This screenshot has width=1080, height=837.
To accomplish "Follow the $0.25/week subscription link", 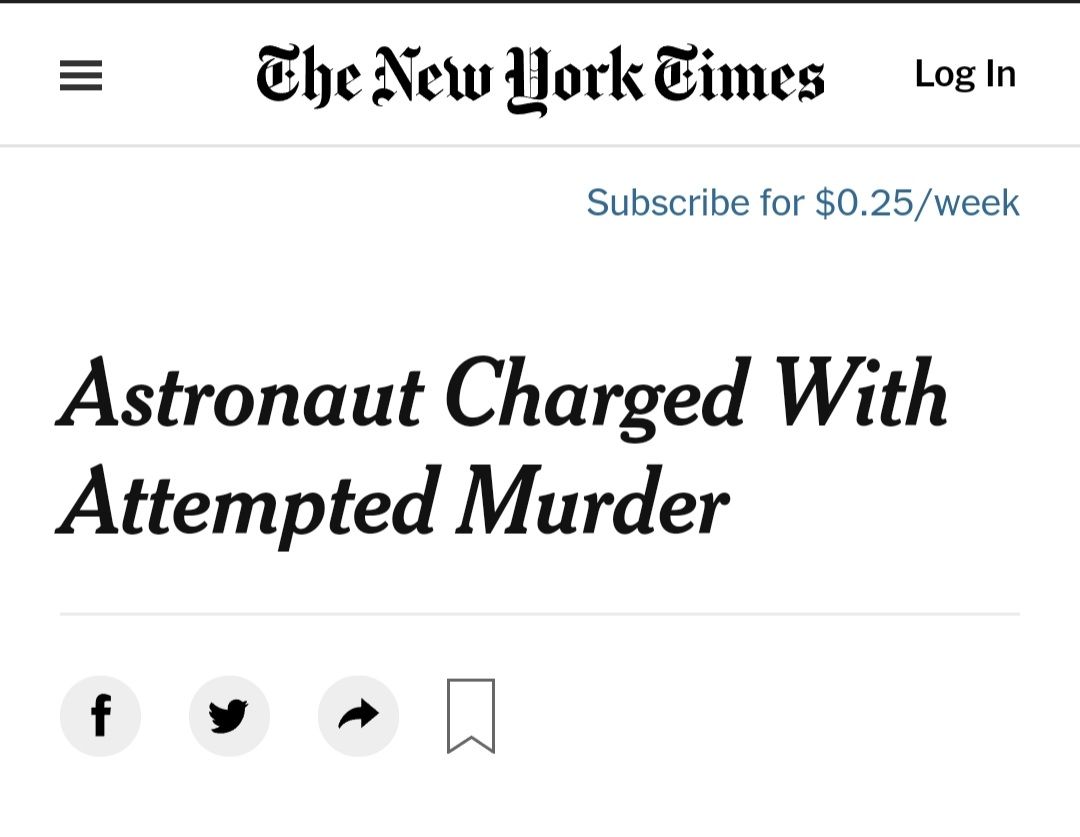I will pos(802,203).
